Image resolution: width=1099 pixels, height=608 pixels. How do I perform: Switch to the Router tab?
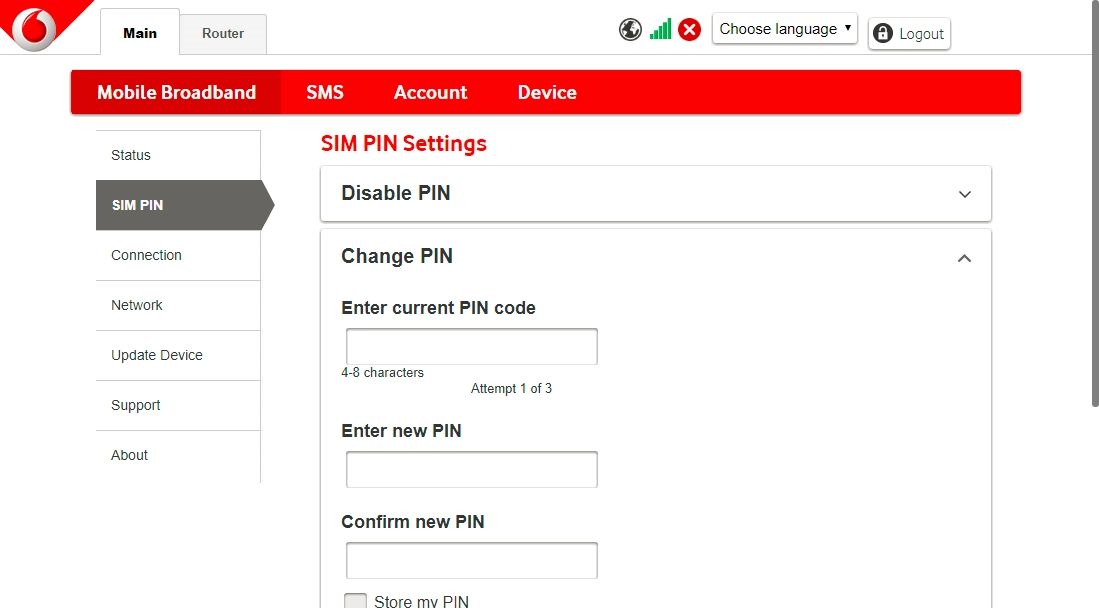point(223,34)
